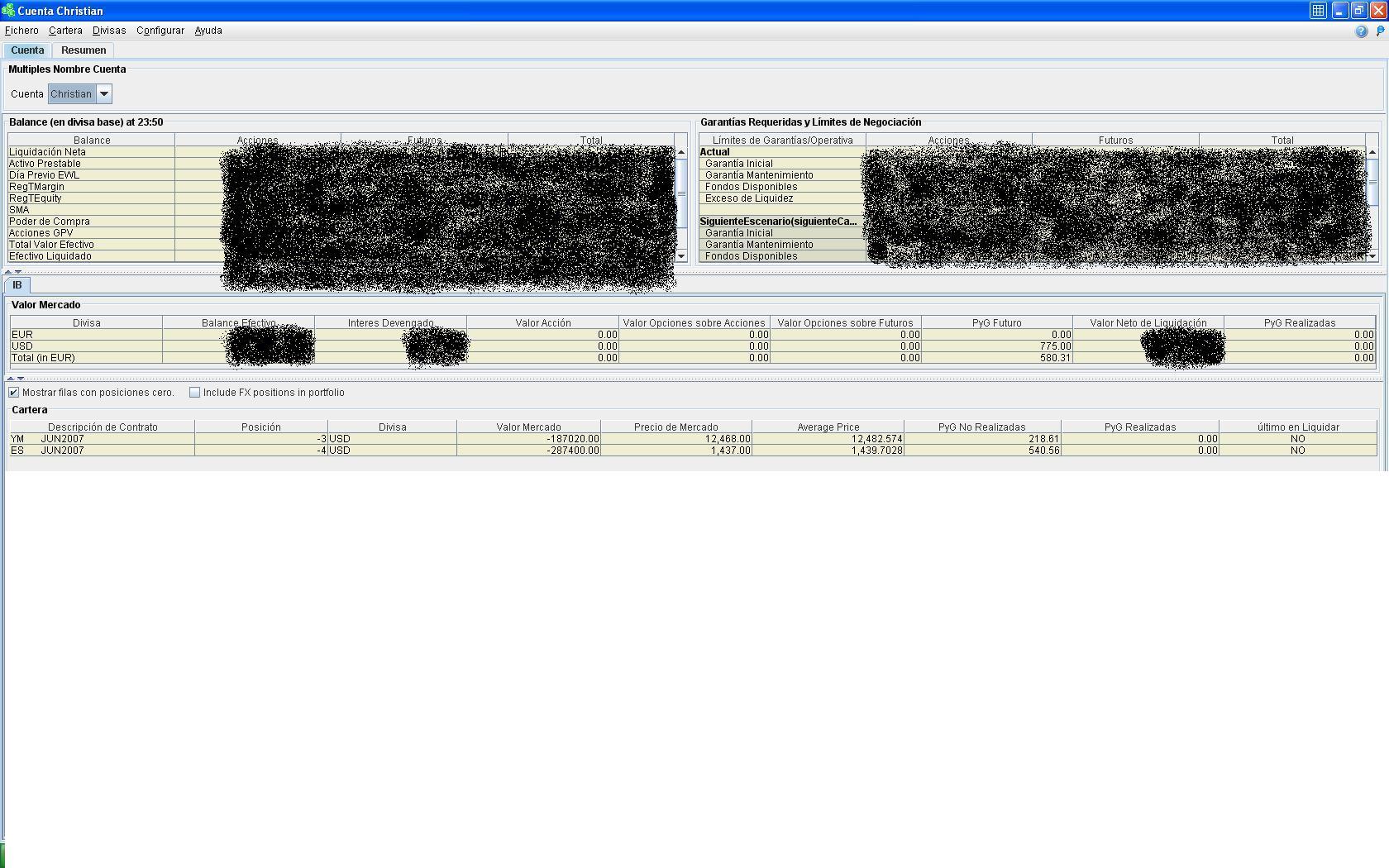Viewport: 1389px width, 868px height.
Task: Open the blue question mark help icon
Action: click(1361, 31)
